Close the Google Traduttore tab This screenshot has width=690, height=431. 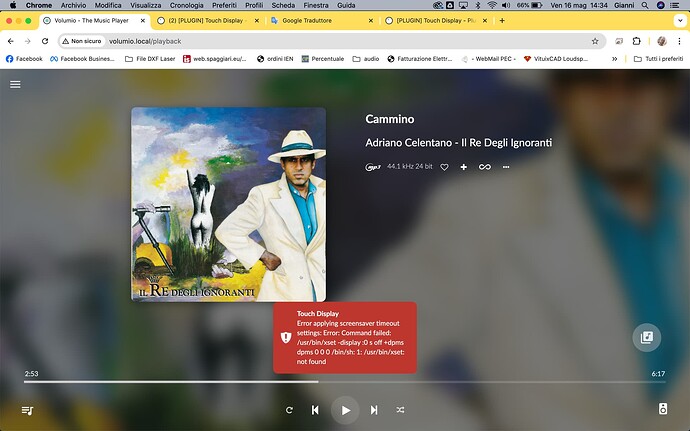(x=371, y=20)
